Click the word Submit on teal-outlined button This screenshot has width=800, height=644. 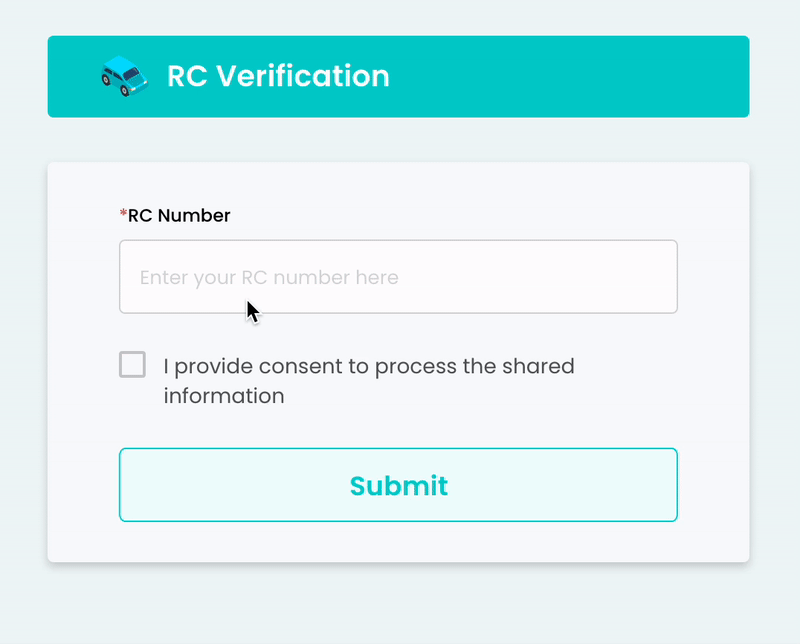pos(398,486)
